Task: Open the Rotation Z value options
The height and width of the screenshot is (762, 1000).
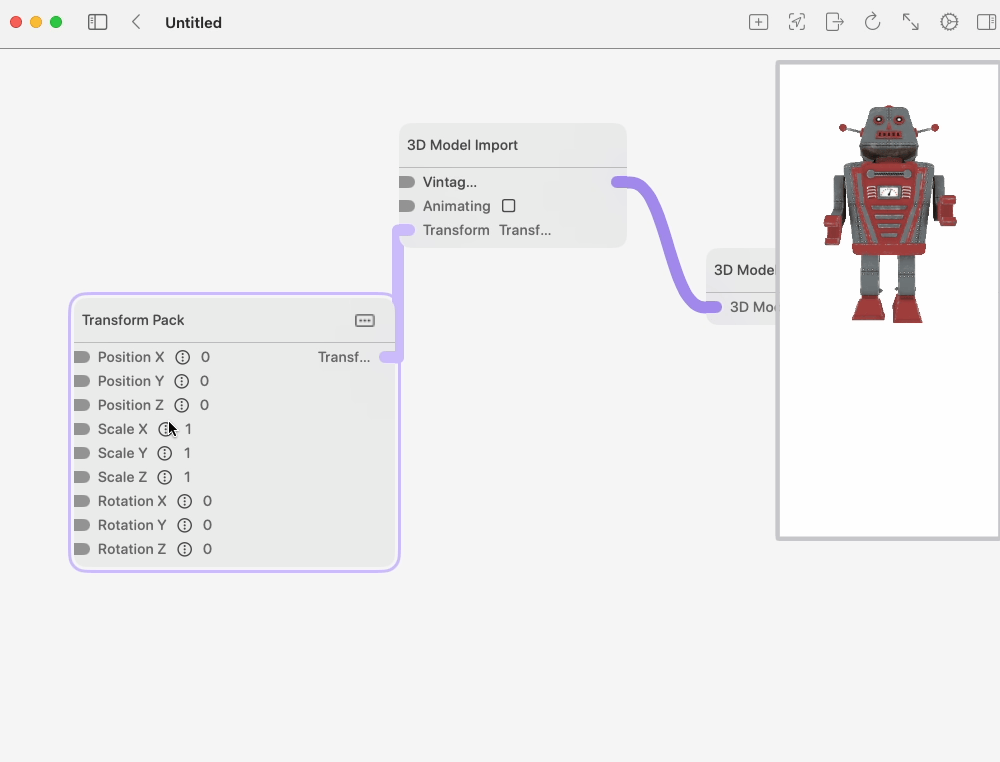Action: pos(184,549)
